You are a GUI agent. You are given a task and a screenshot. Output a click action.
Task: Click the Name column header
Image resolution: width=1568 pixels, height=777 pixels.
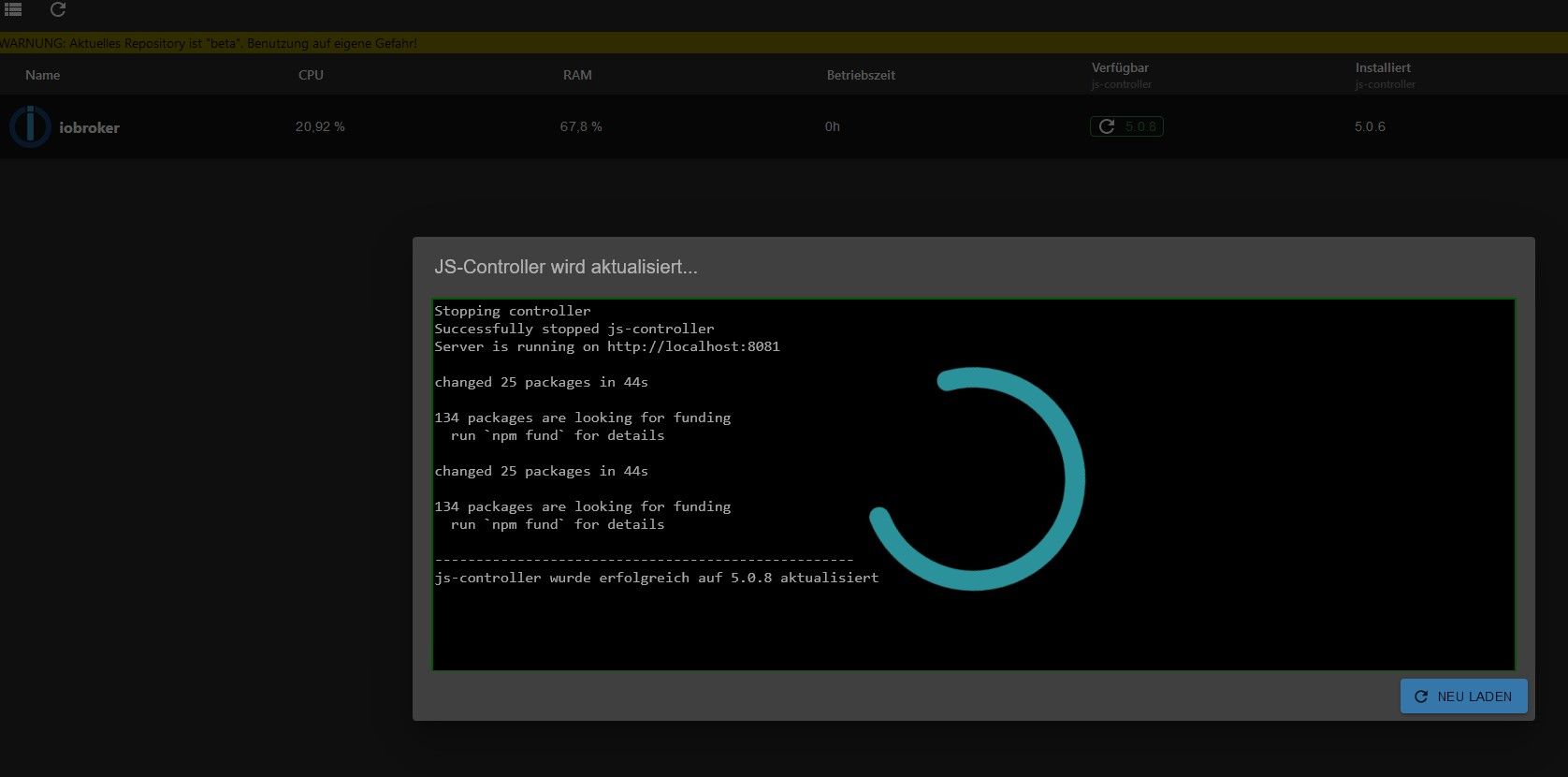tap(43, 75)
